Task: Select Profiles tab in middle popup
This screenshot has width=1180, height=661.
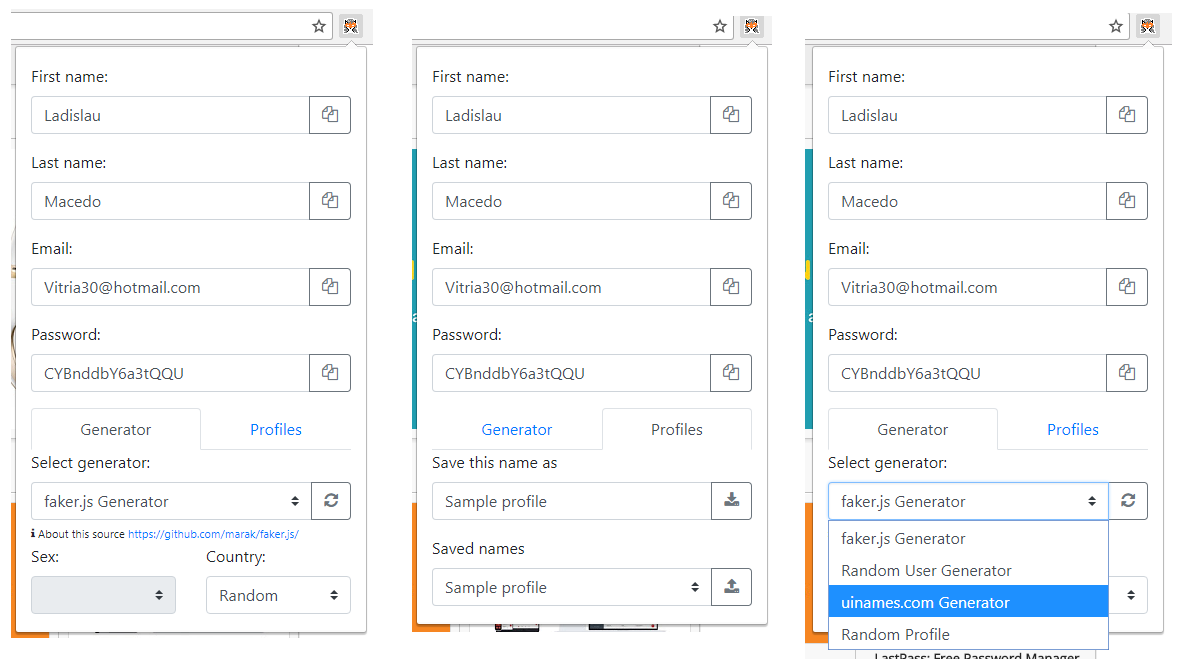Action: pyautogui.click(x=677, y=429)
